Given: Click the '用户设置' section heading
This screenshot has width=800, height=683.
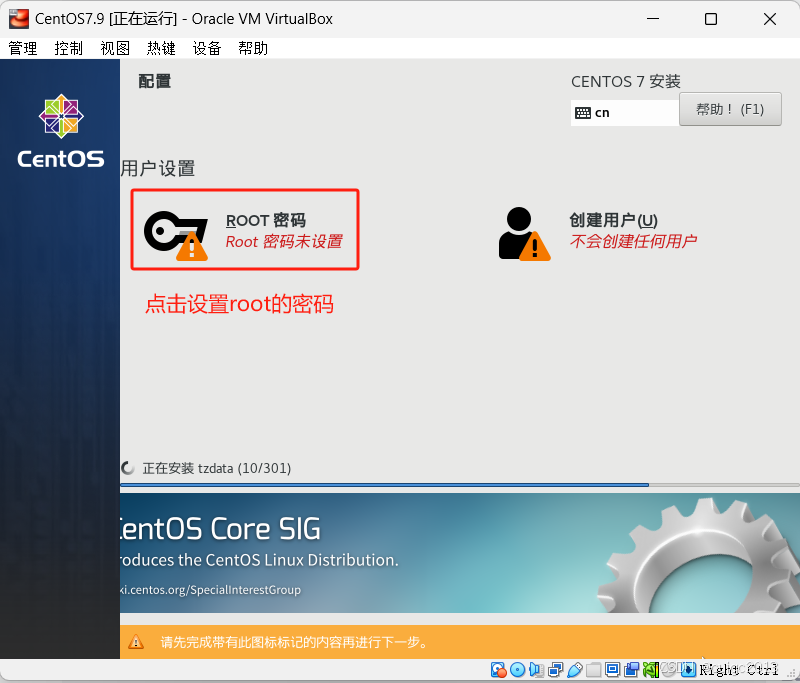Looking at the screenshot, I should (x=158, y=168).
